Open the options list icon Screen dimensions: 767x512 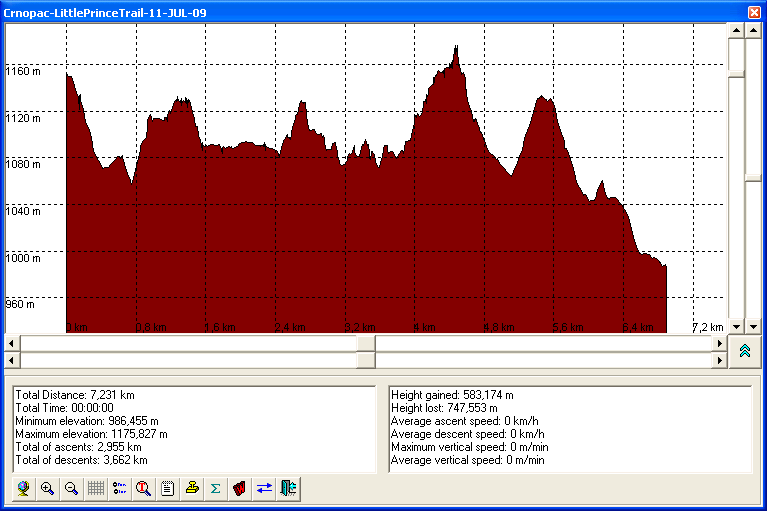[x=119, y=489]
